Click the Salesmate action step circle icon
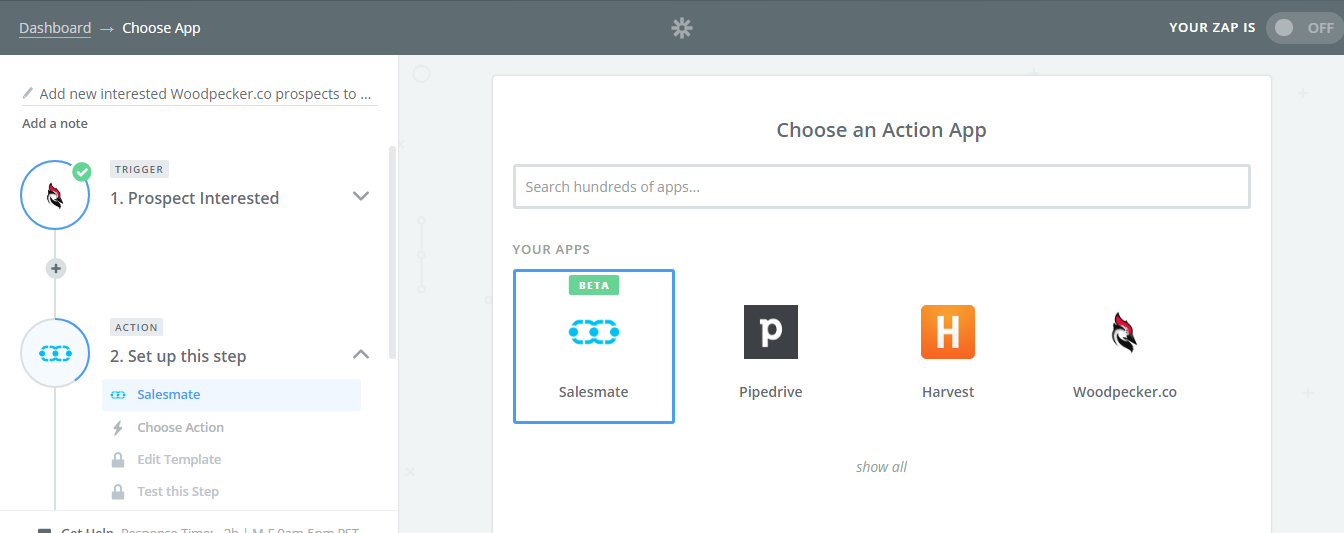Image resolution: width=1344 pixels, height=533 pixels. (x=56, y=353)
